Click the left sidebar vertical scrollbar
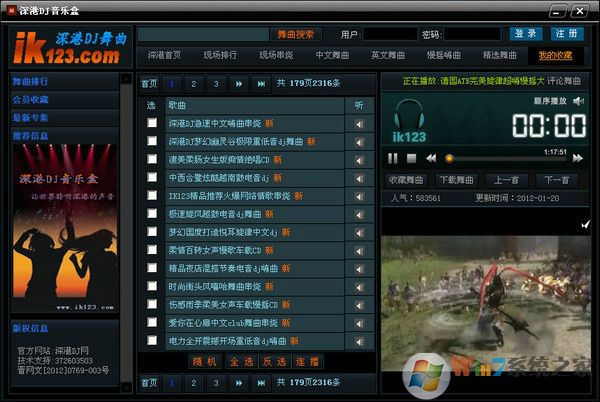The image size is (600, 402). [x=126, y=233]
